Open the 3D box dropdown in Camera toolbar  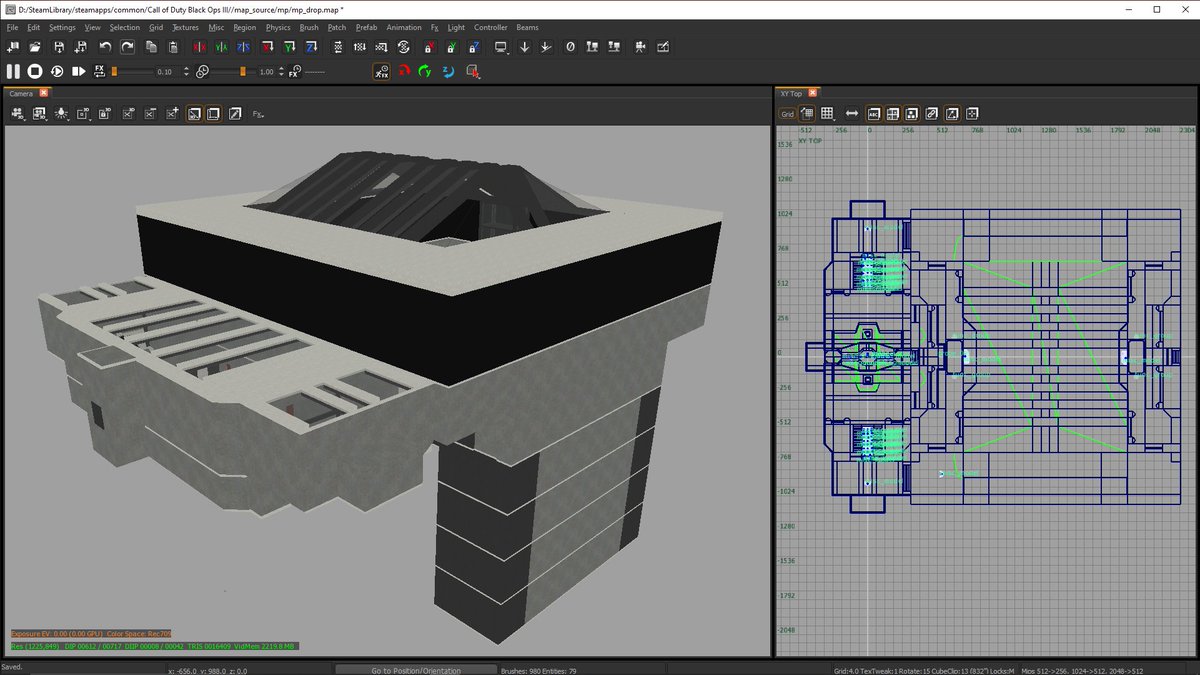[82, 114]
